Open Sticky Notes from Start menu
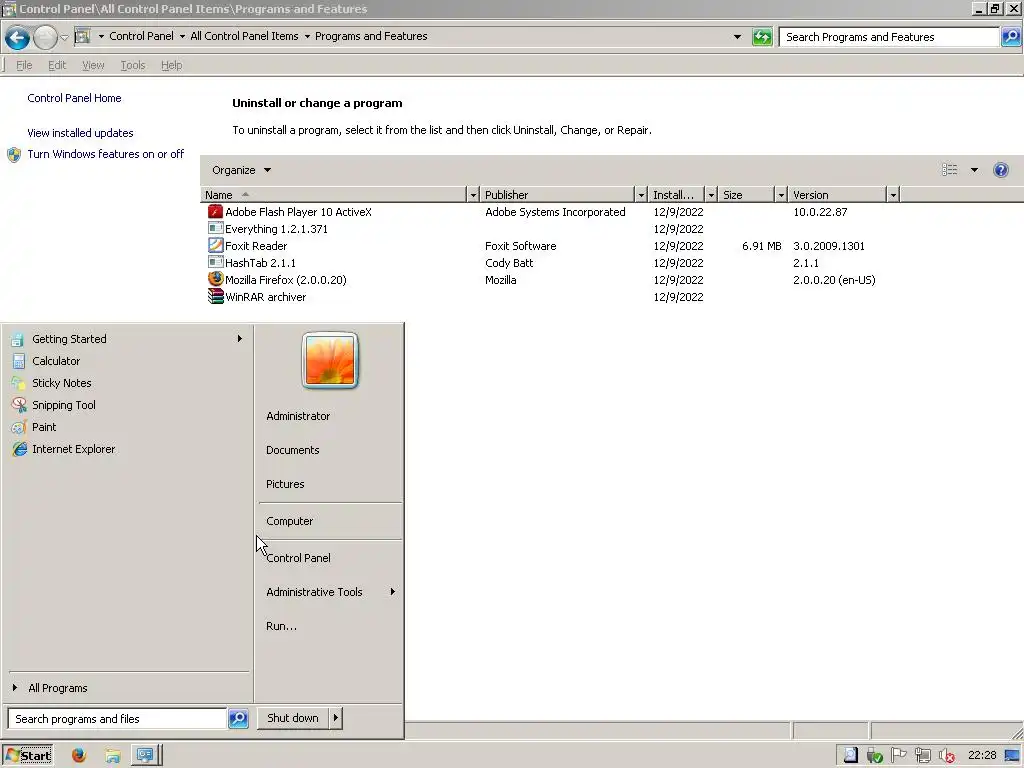 (127, 383)
